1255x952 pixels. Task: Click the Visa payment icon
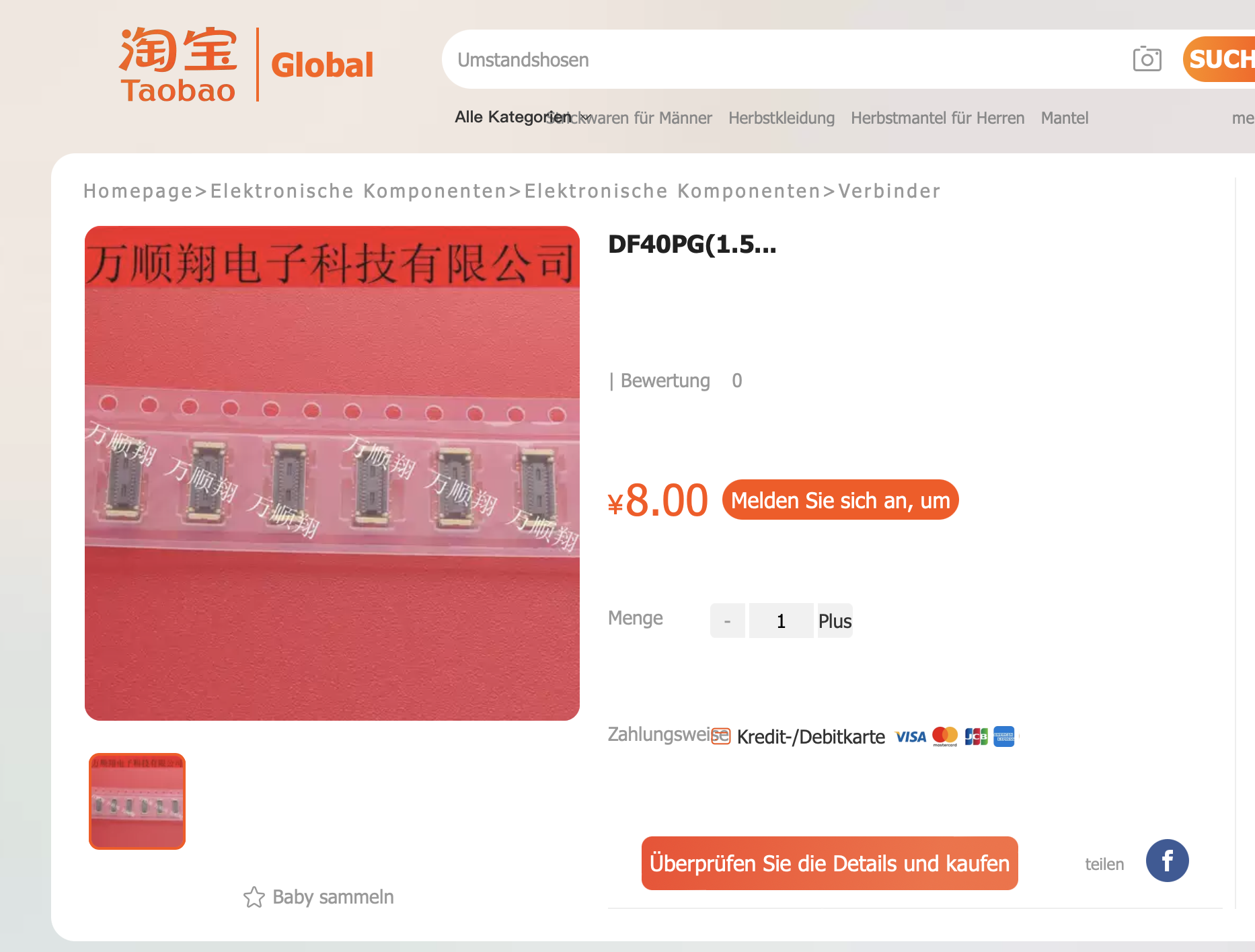click(x=911, y=737)
